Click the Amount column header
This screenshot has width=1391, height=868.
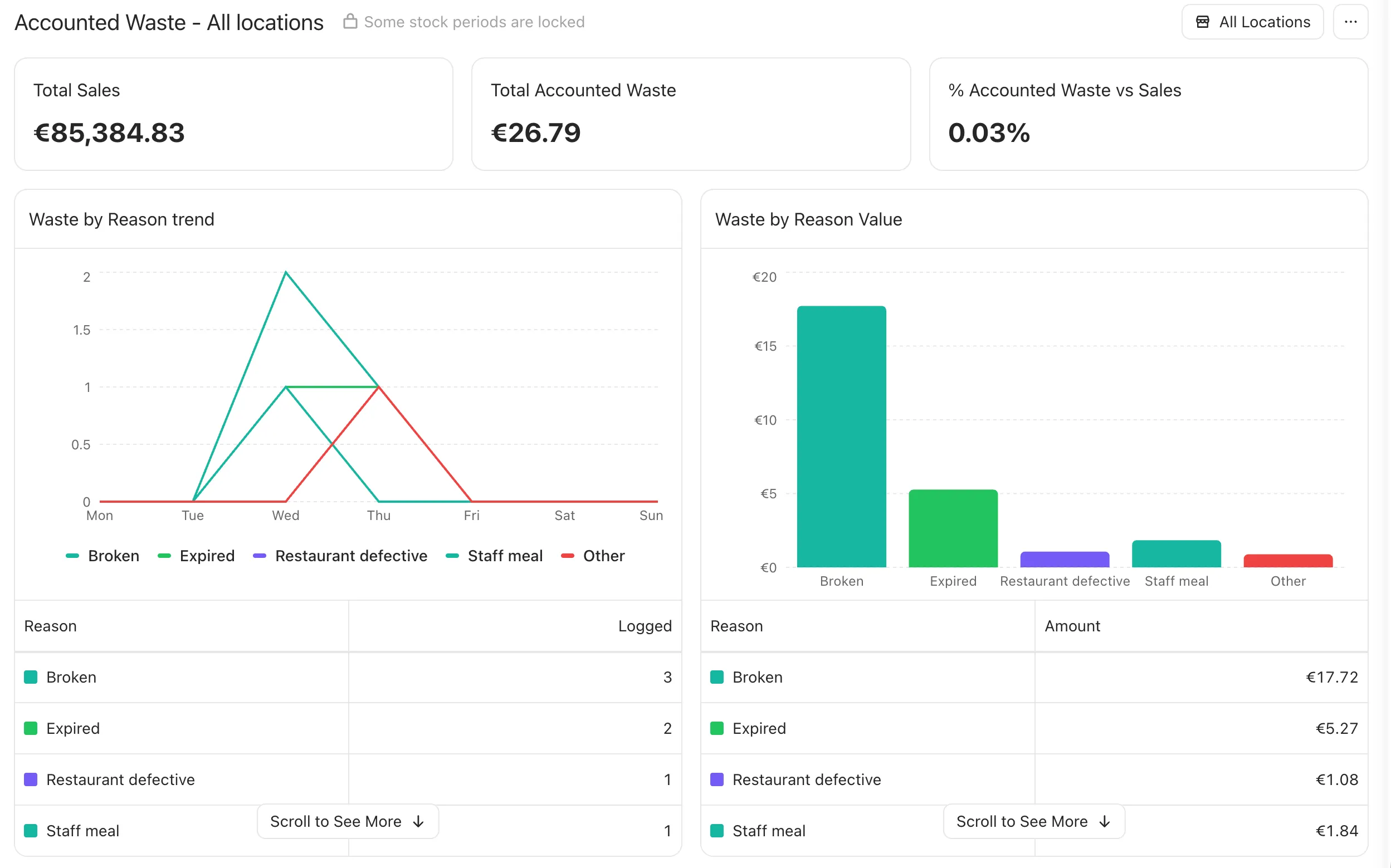tap(1072, 626)
